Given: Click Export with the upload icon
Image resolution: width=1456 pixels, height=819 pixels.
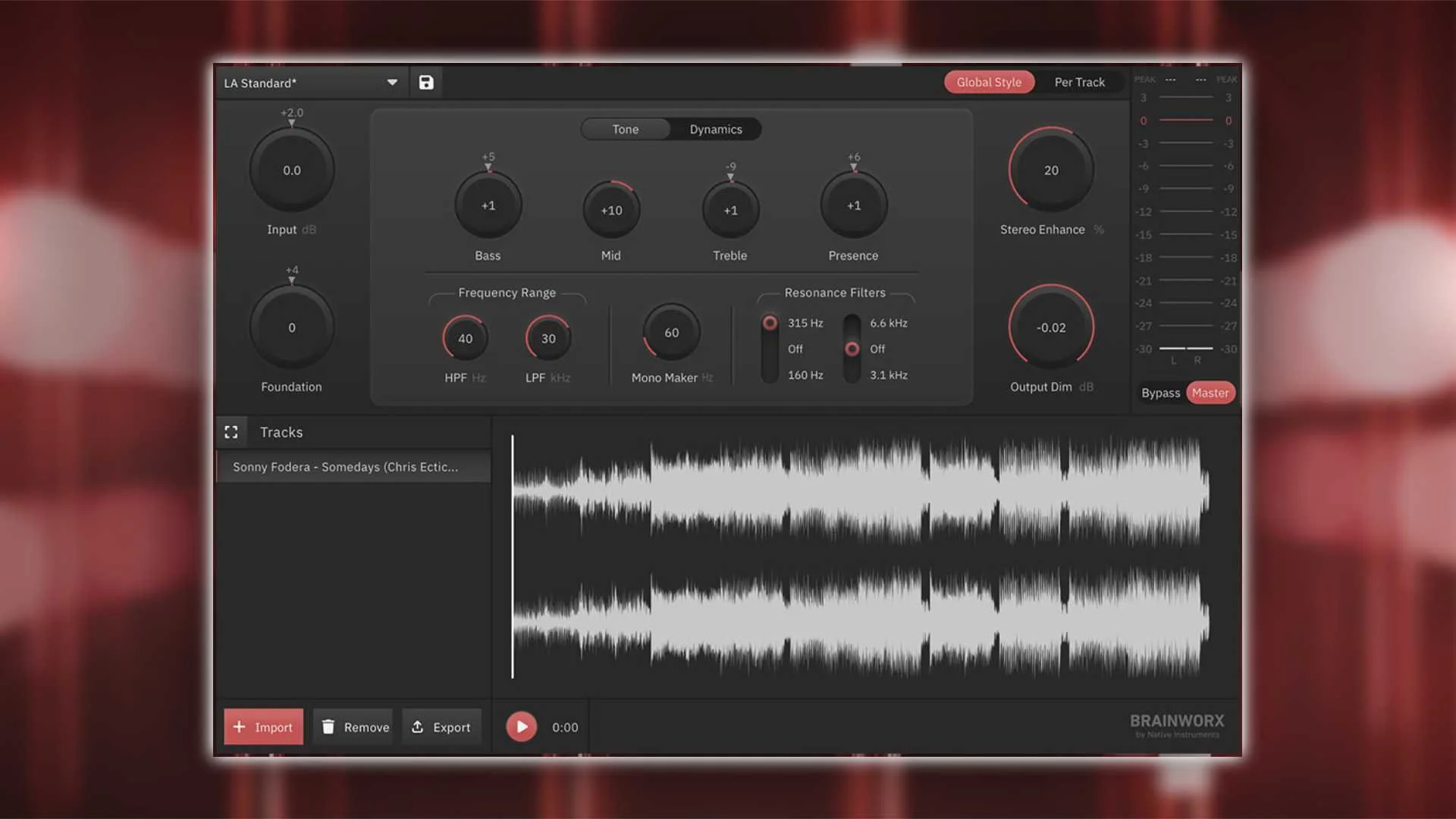Looking at the screenshot, I should coord(441,727).
